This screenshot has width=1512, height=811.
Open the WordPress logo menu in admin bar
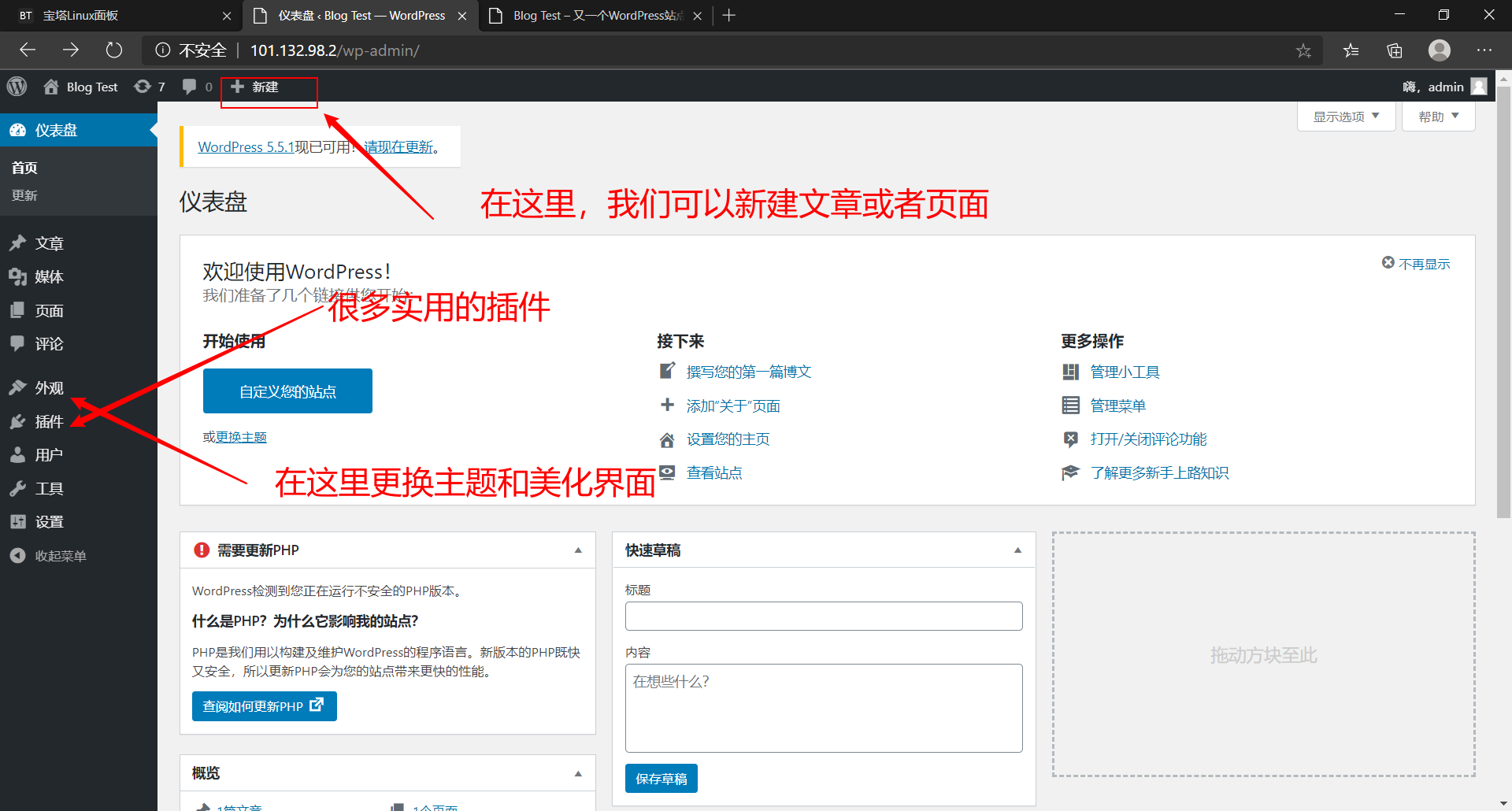pos(17,87)
